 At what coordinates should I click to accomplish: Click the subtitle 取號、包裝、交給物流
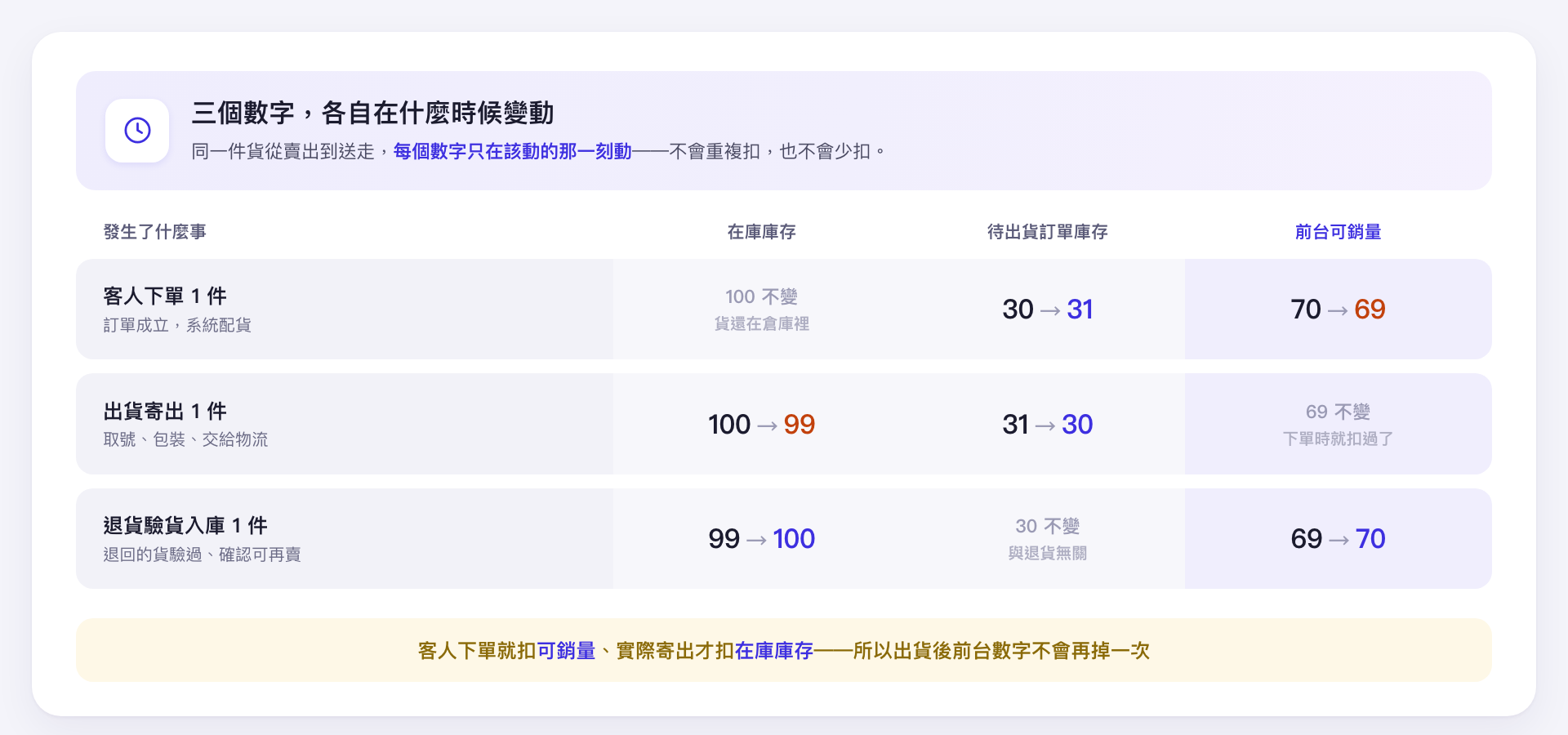(x=185, y=439)
